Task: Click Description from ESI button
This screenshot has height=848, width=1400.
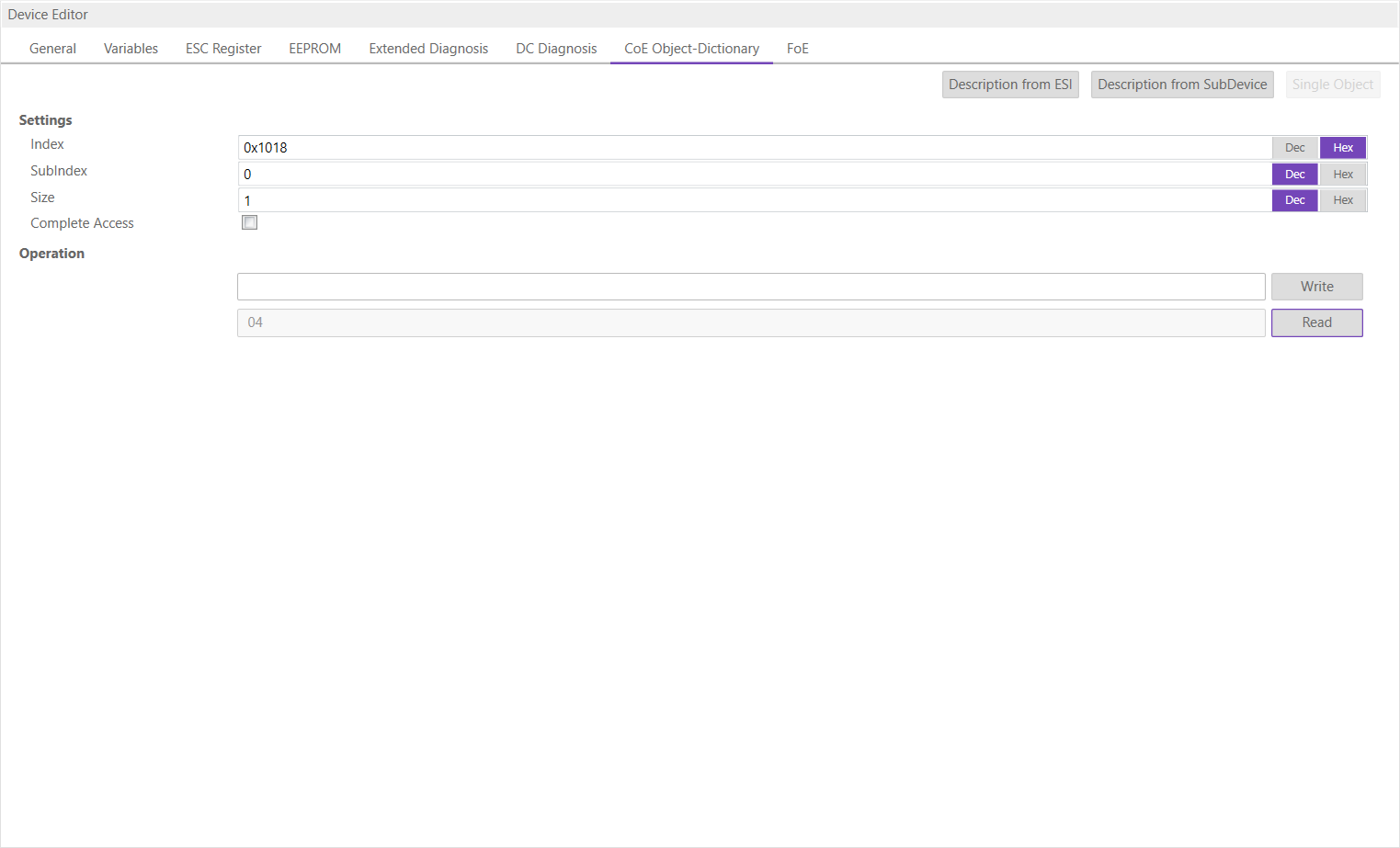Action: [x=1010, y=85]
